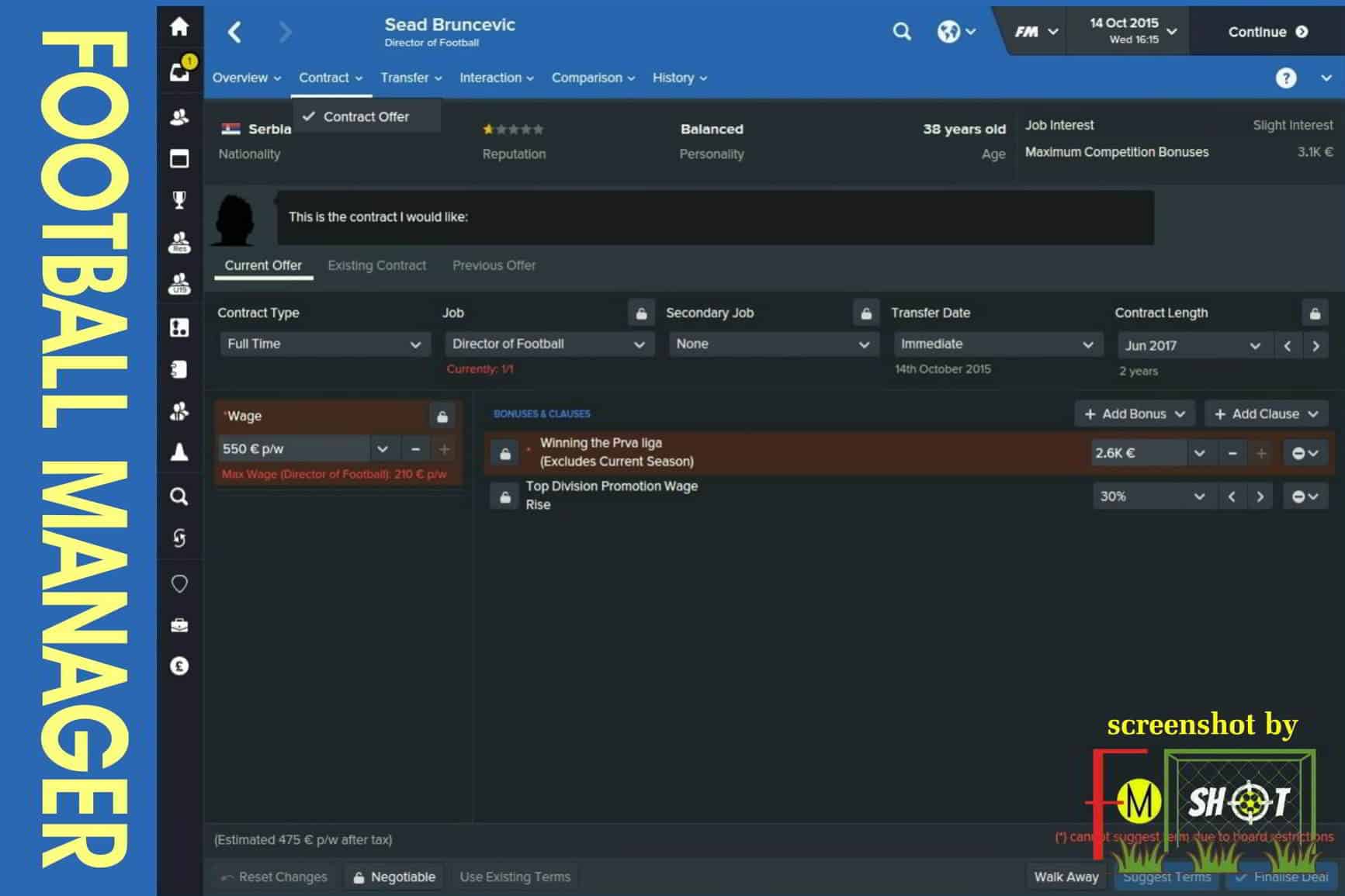Toggle the Job lock icon
Image resolution: width=1345 pixels, height=896 pixels.
coord(641,313)
